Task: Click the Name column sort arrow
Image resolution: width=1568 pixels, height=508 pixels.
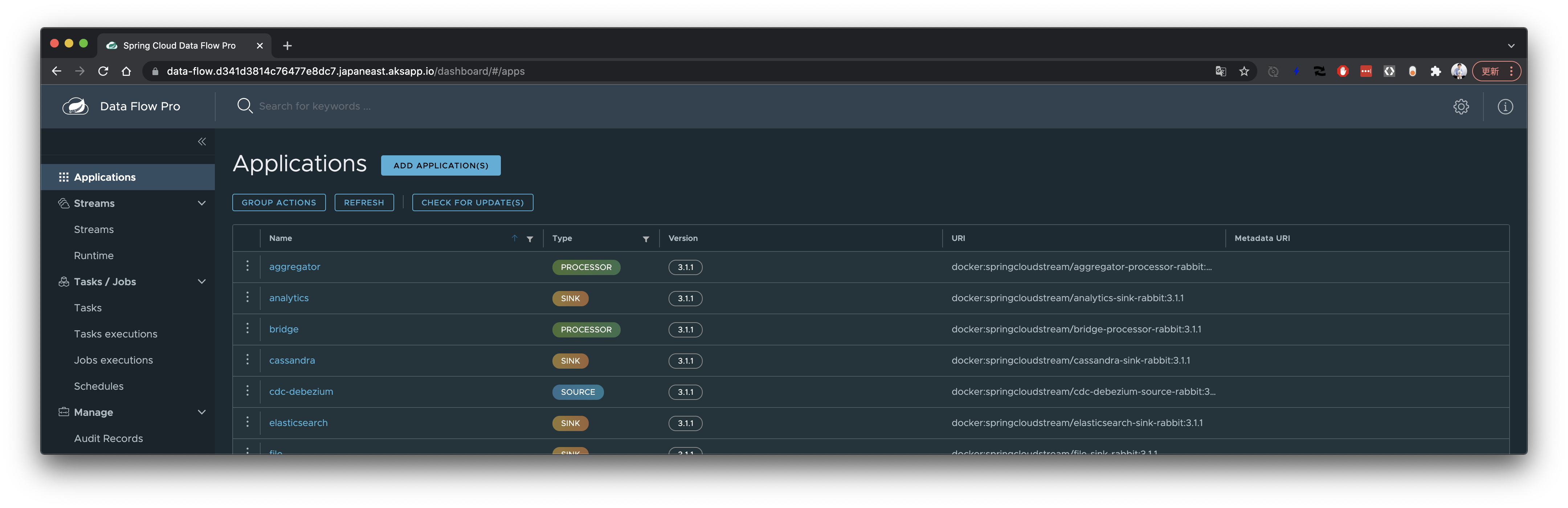Action: [515, 238]
